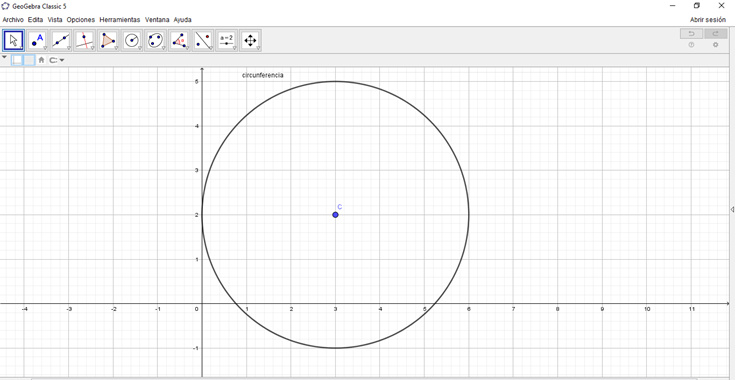
Task: Toggle the show grid button
Action: pyautogui.click(x=29, y=60)
